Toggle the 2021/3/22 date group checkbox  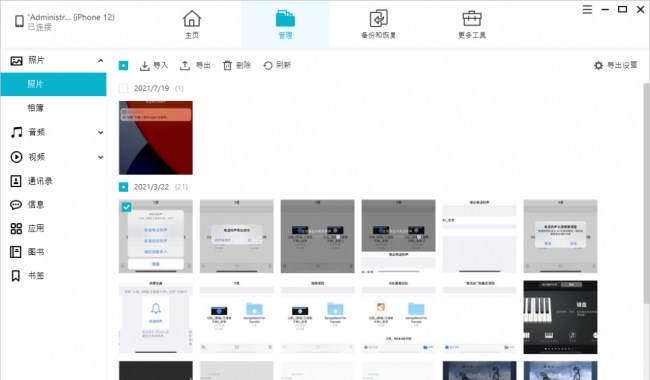coord(124,187)
